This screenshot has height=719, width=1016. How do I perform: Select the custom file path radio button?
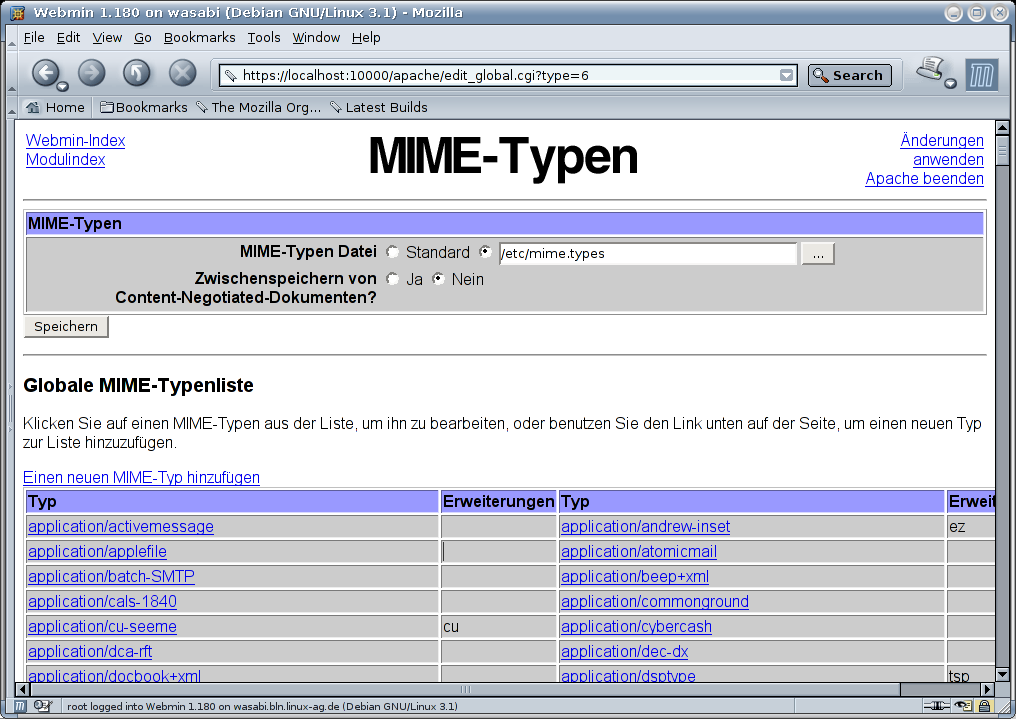(x=485, y=251)
